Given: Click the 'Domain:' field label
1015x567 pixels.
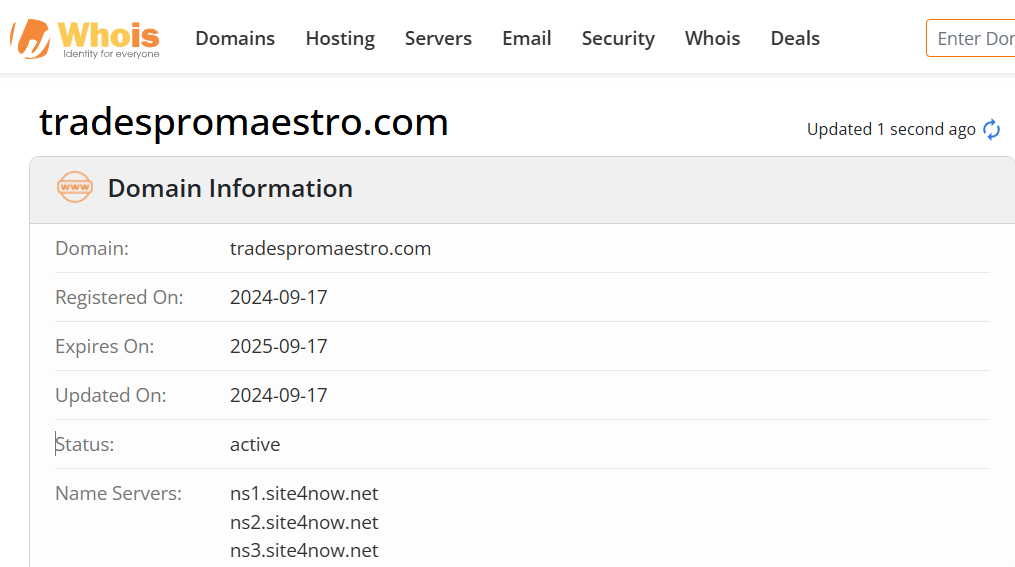Looking at the screenshot, I should coord(92,249).
